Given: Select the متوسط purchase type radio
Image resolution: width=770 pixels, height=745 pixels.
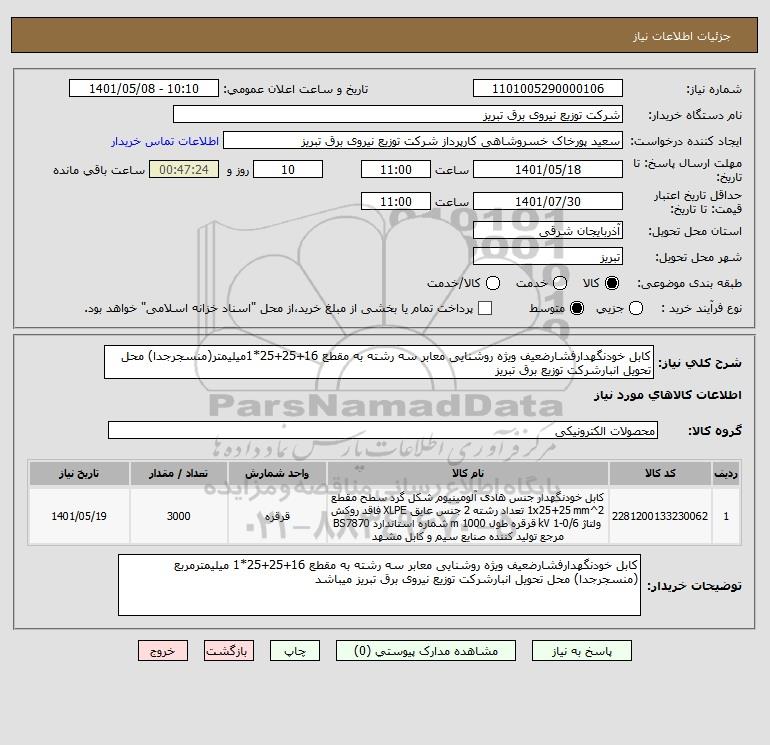Looking at the screenshot, I should click(x=577, y=308).
